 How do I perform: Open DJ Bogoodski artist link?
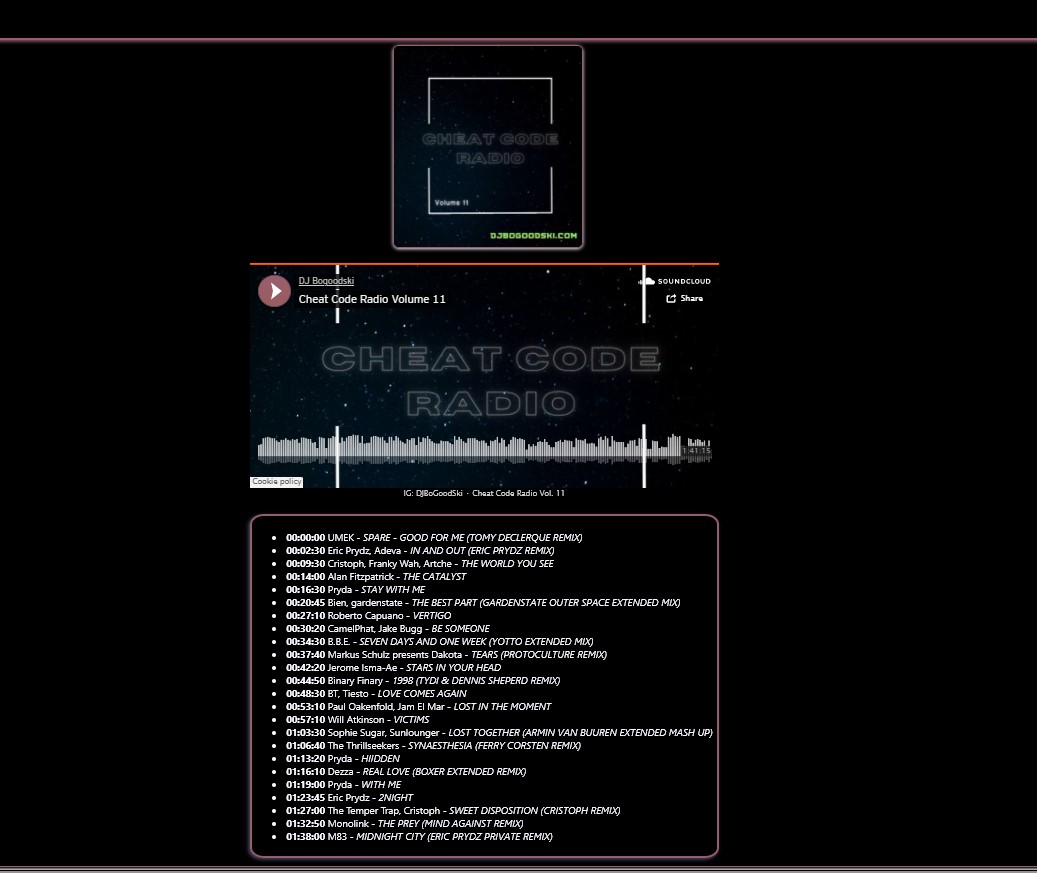pyautogui.click(x=326, y=280)
